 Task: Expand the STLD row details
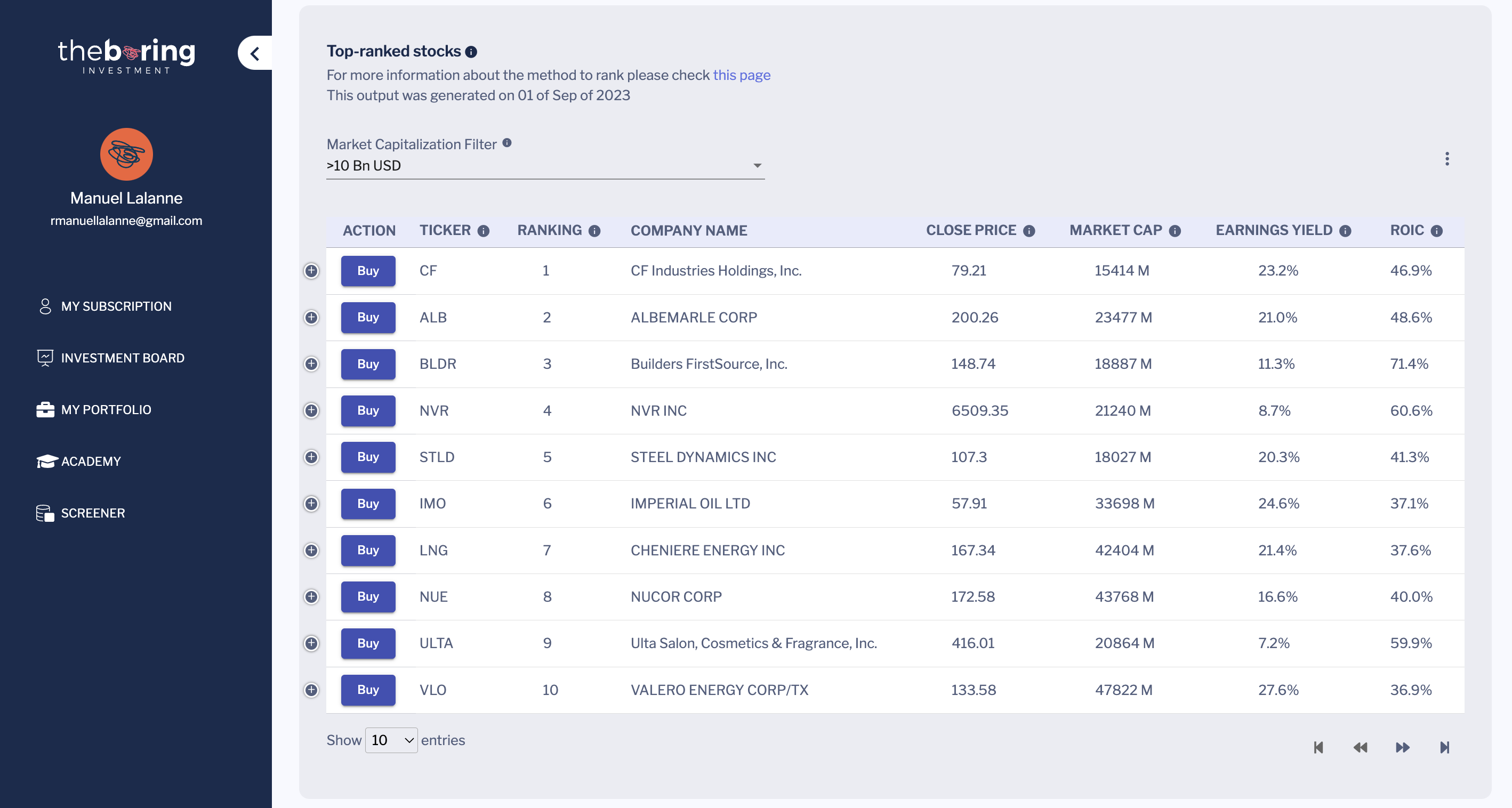coord(311,457)
